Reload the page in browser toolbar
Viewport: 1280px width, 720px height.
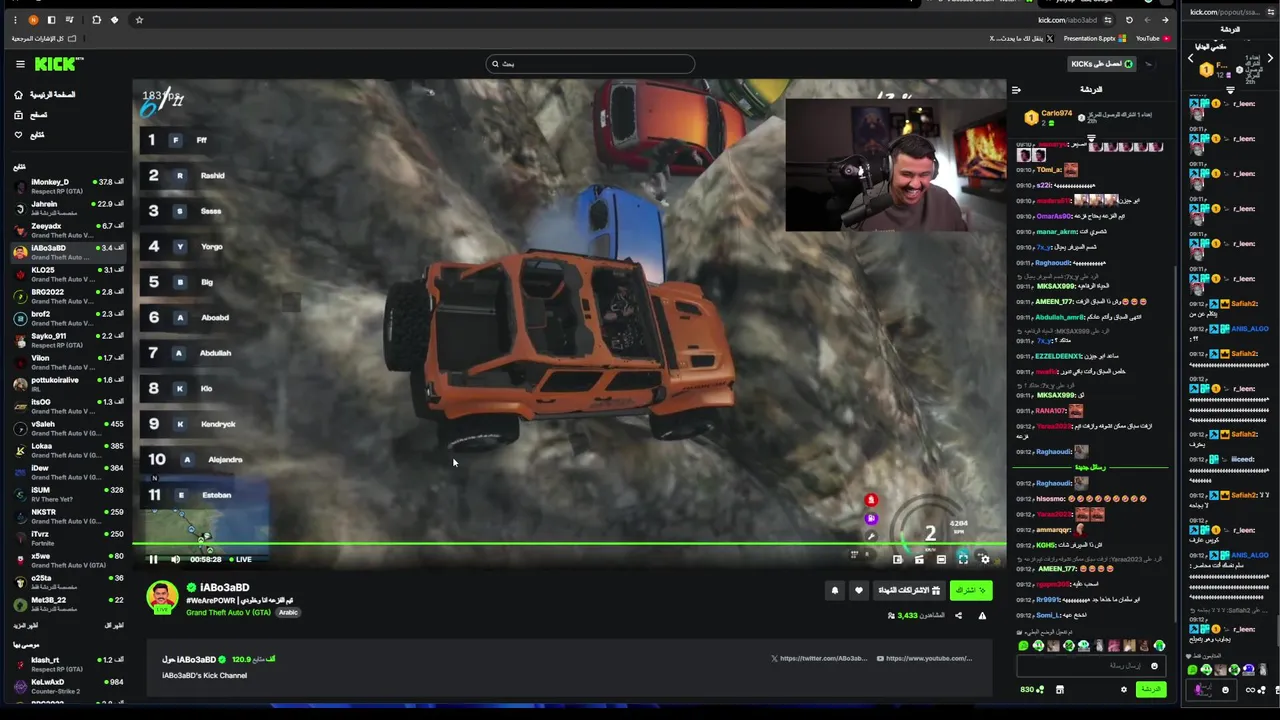tap(1129, 20)
